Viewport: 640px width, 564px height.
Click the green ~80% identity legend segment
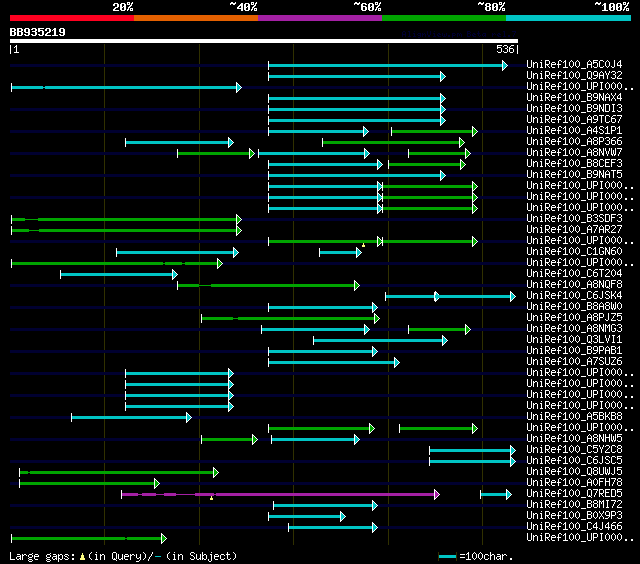(444, 18)
